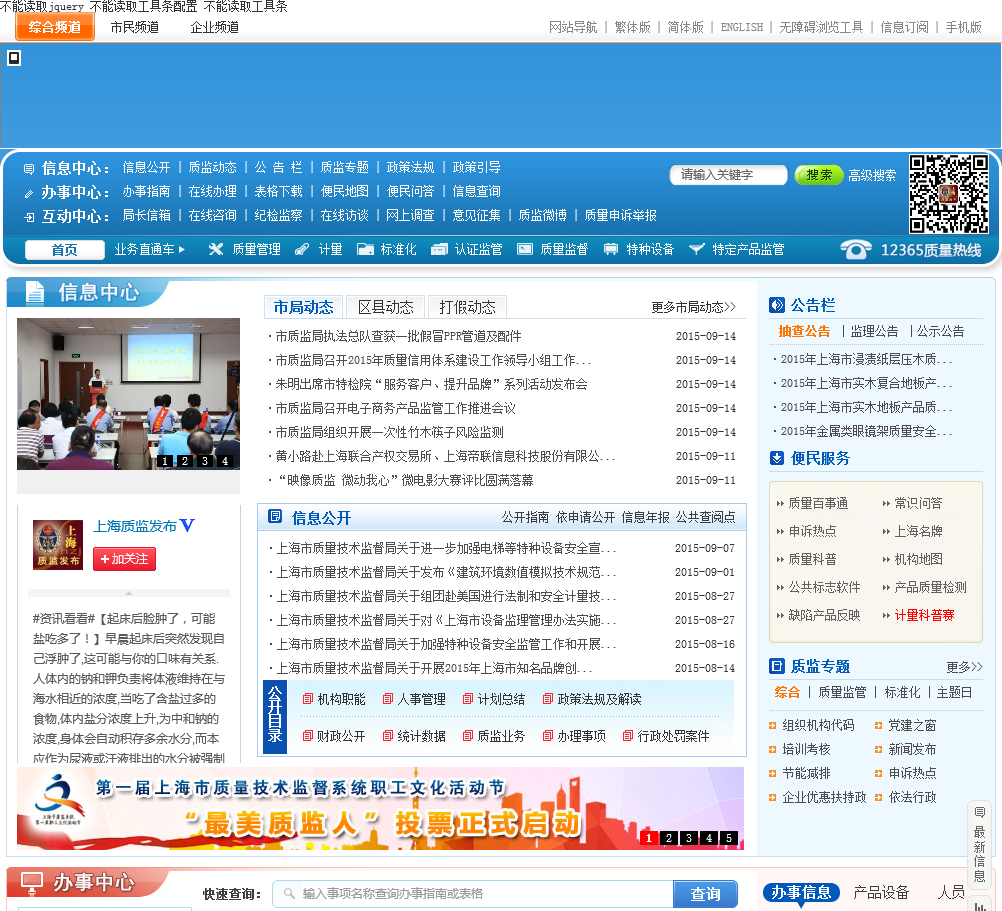Select the 质量监管 tab in 质监专题
Screen dimensions: 1002x911
pos(842,692)
